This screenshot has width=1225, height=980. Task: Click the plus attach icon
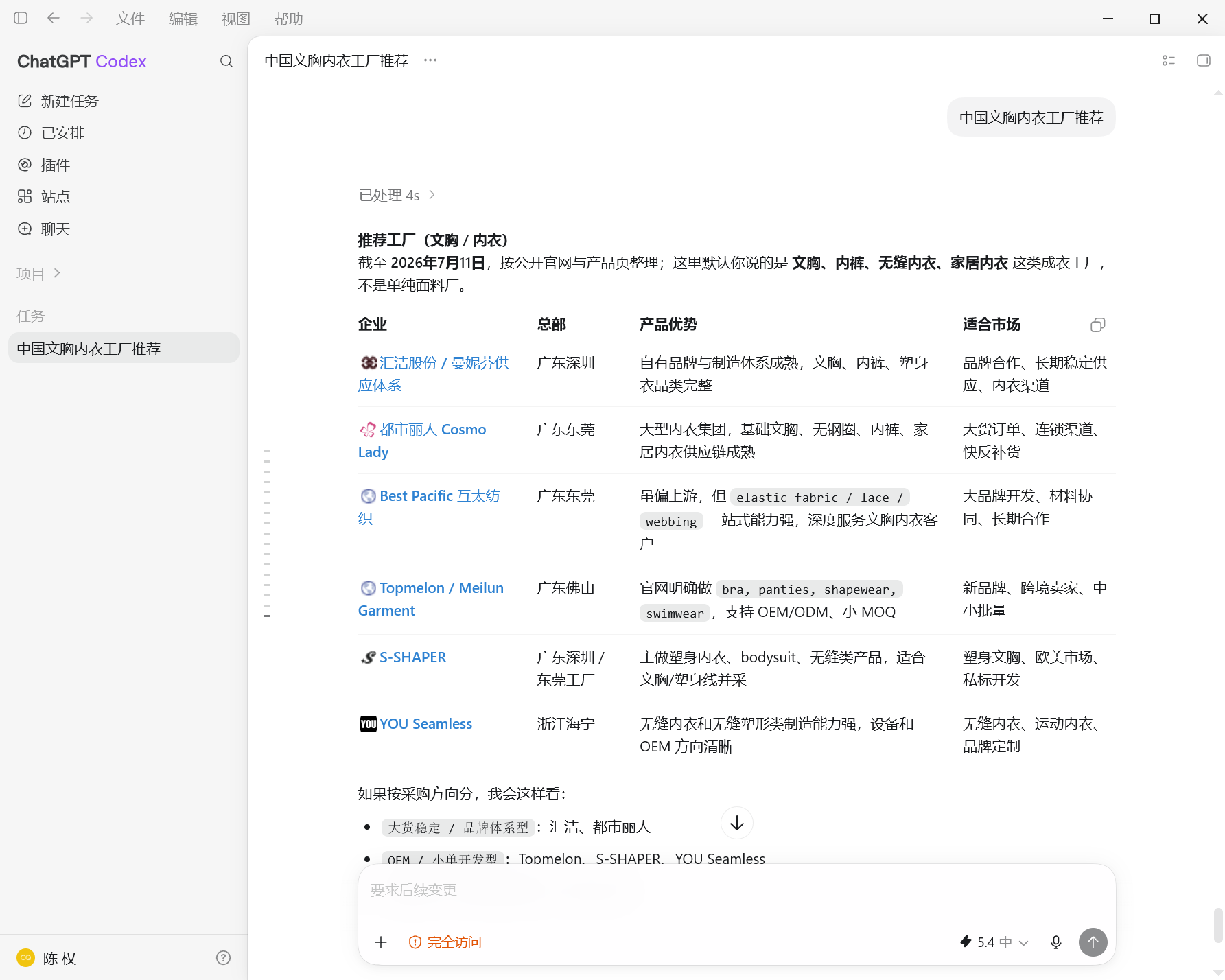(x=381, y=942)
